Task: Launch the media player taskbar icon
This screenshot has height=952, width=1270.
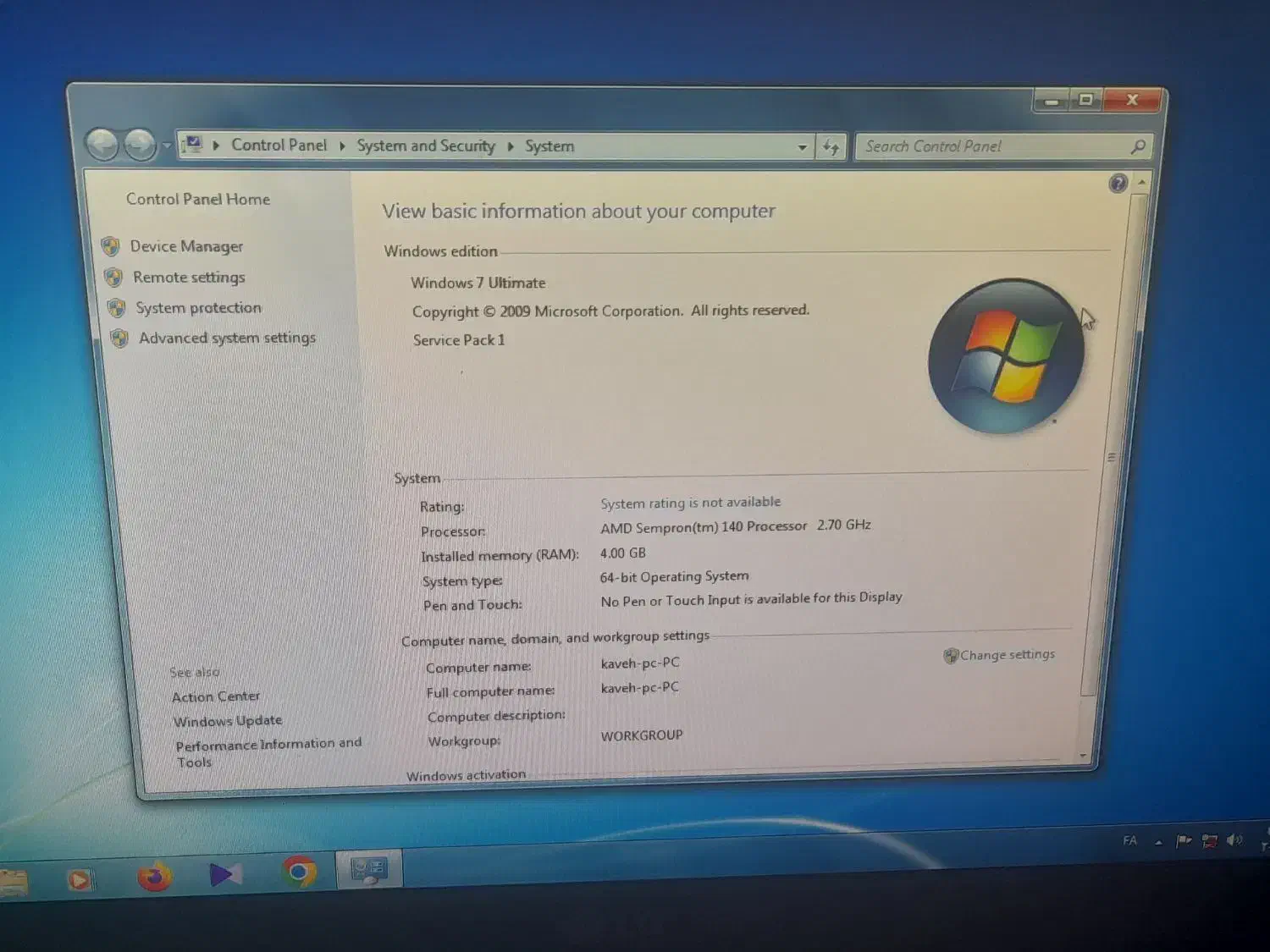Action: 80,879
